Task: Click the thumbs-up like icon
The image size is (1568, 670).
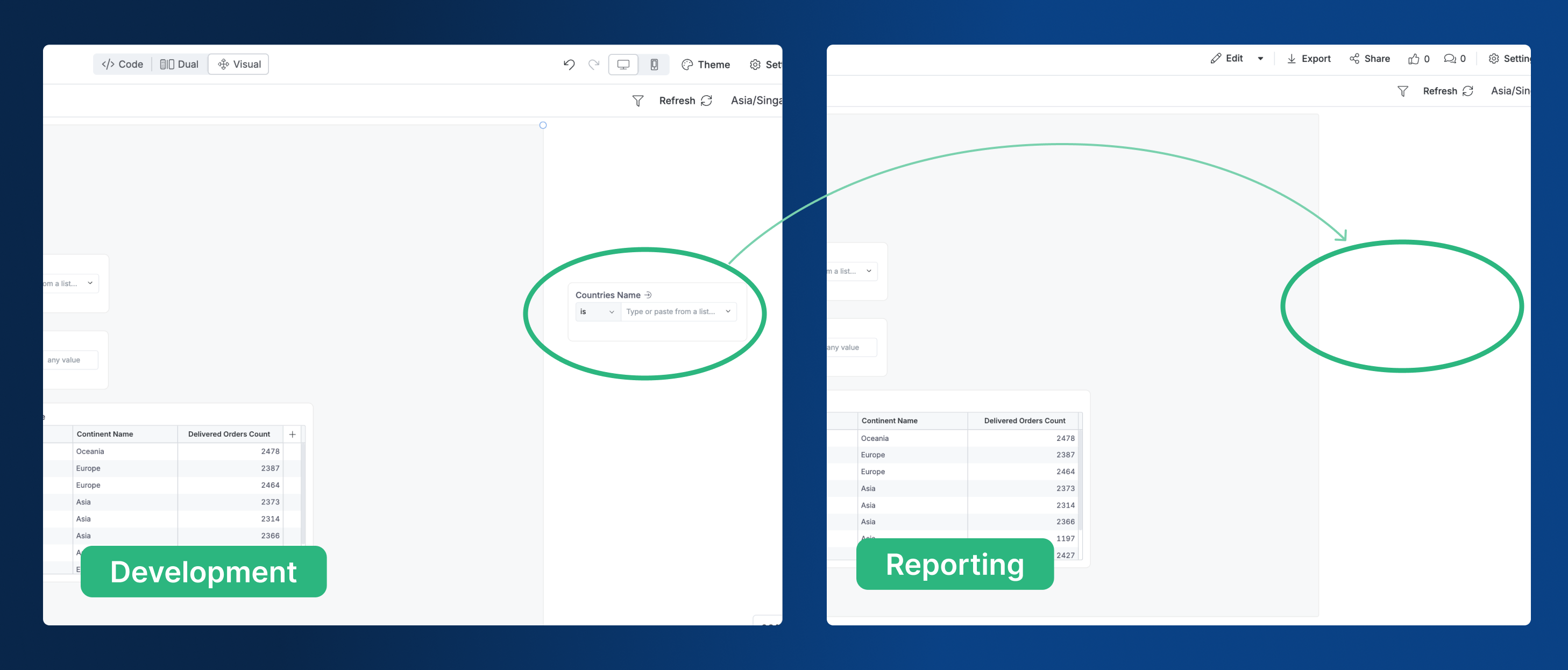Action: [1414, 59]
